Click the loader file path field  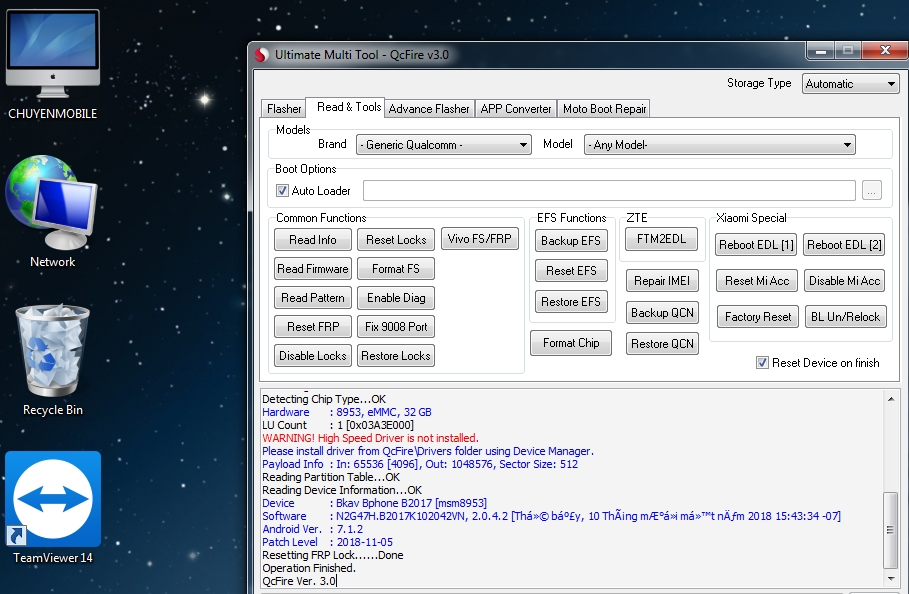609,191
